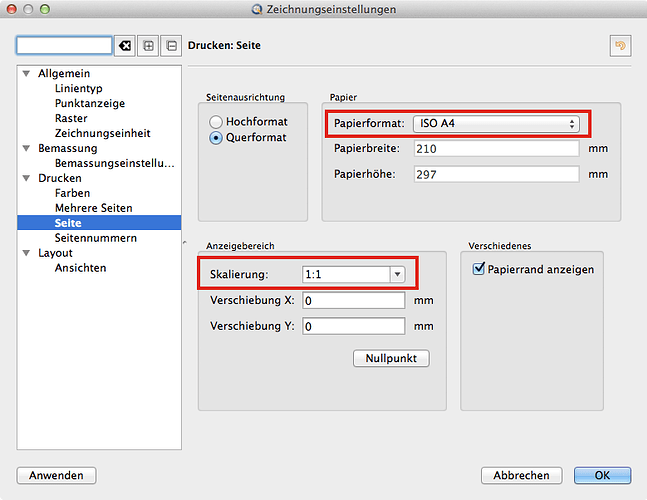Select Farben in the settings tree
The height and width of the screenshot is (500, 647).
coord(72,193)
